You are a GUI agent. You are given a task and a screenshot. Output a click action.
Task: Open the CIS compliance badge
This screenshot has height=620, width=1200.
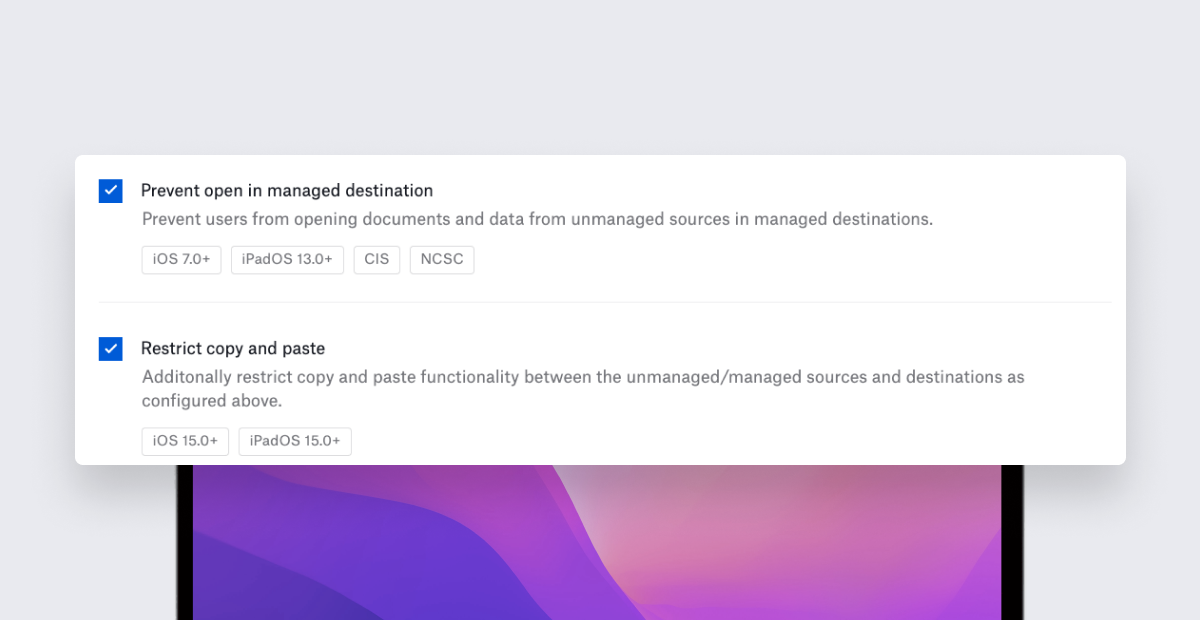pyautogui.click(x=376, y=259)
